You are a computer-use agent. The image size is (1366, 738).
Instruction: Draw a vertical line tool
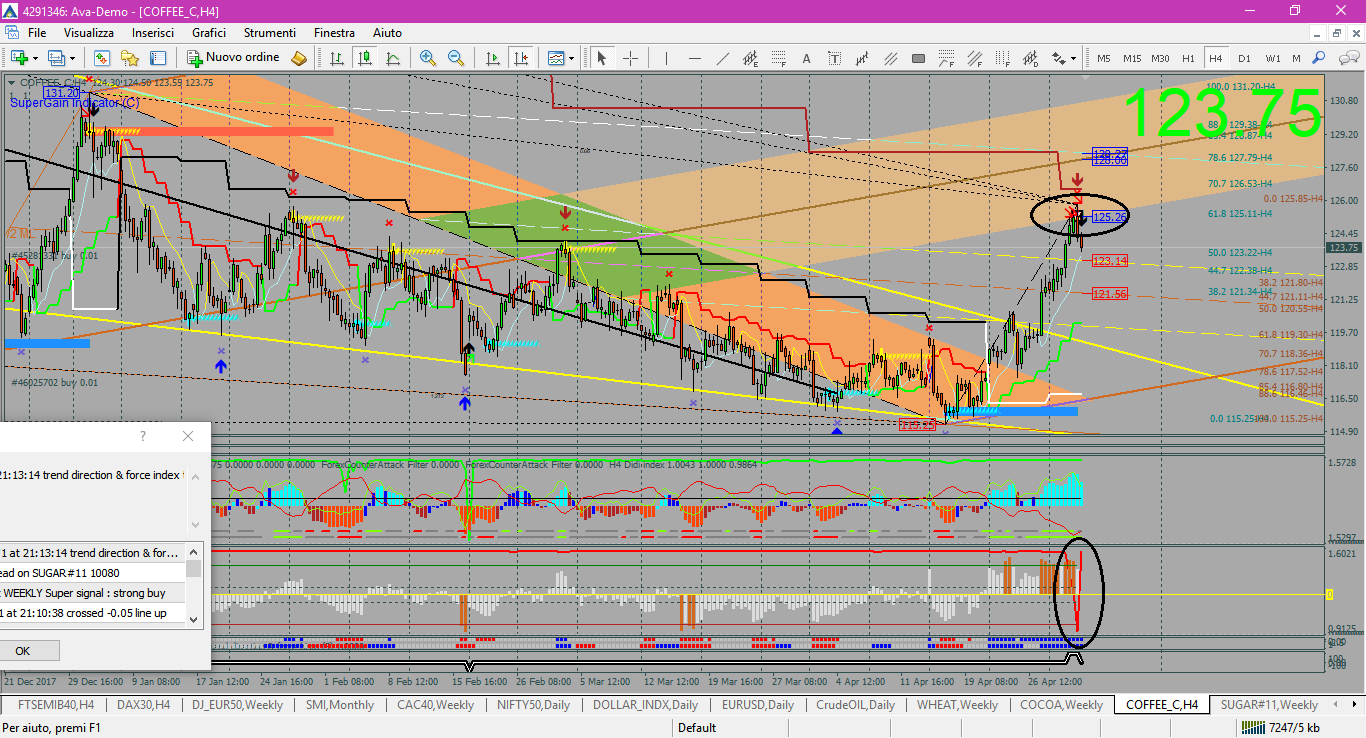[666, 58]
